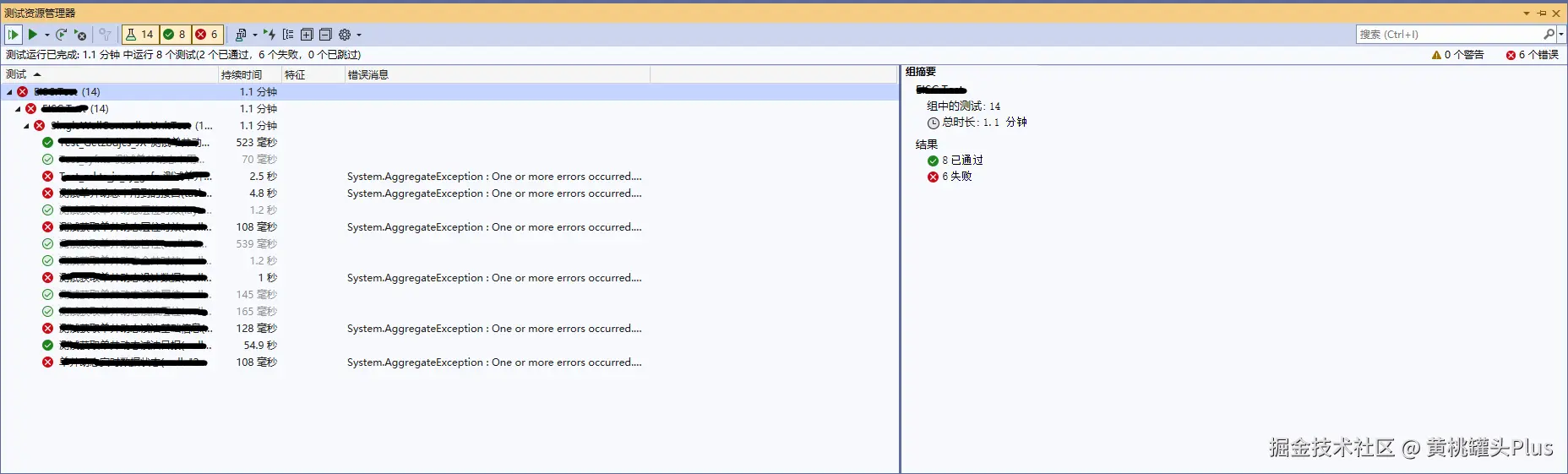Sort by the 错误消息 column header
The height and width of the screenshot is (474, 1568).
[x=498, y=74]
